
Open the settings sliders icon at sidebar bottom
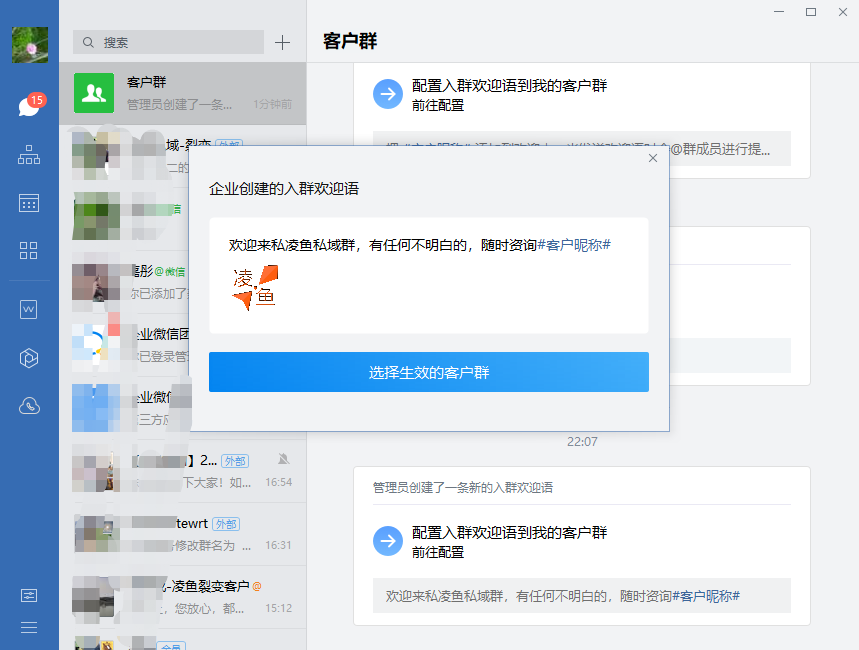(29, 595)
